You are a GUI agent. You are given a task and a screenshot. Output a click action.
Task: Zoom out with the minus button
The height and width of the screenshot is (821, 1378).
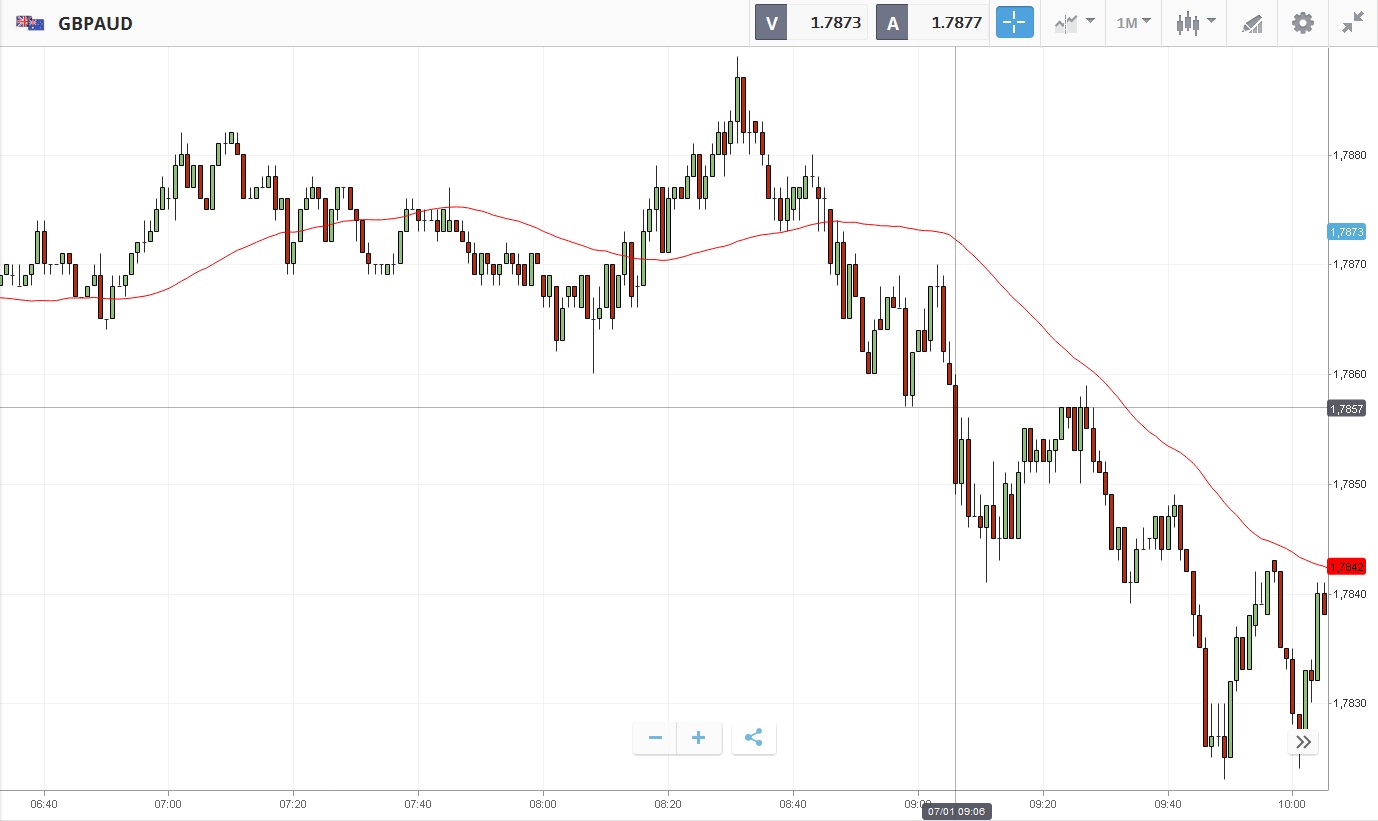656,739
